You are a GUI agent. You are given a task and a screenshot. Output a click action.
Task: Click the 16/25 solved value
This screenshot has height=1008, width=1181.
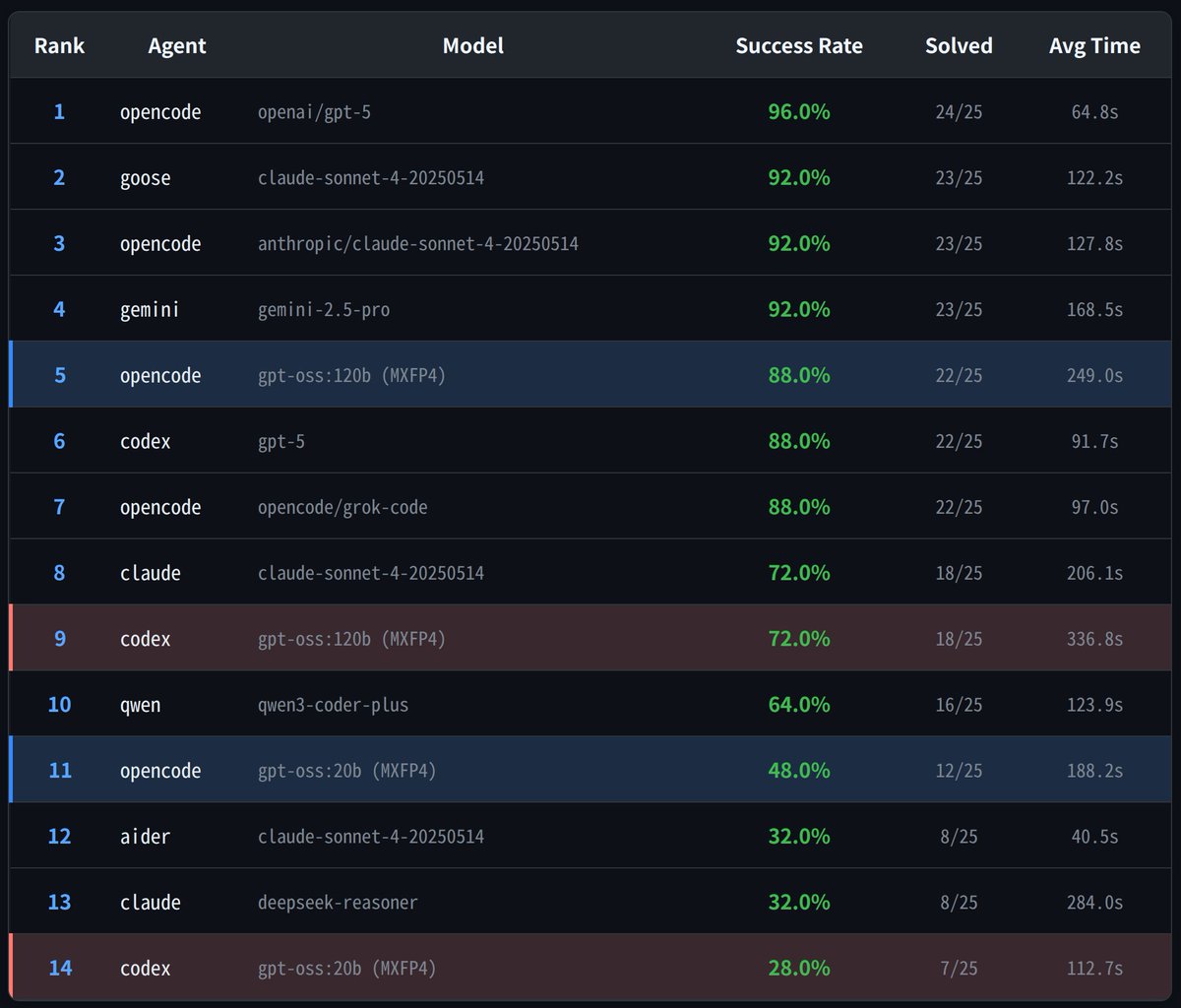click(x=959, y=706)
